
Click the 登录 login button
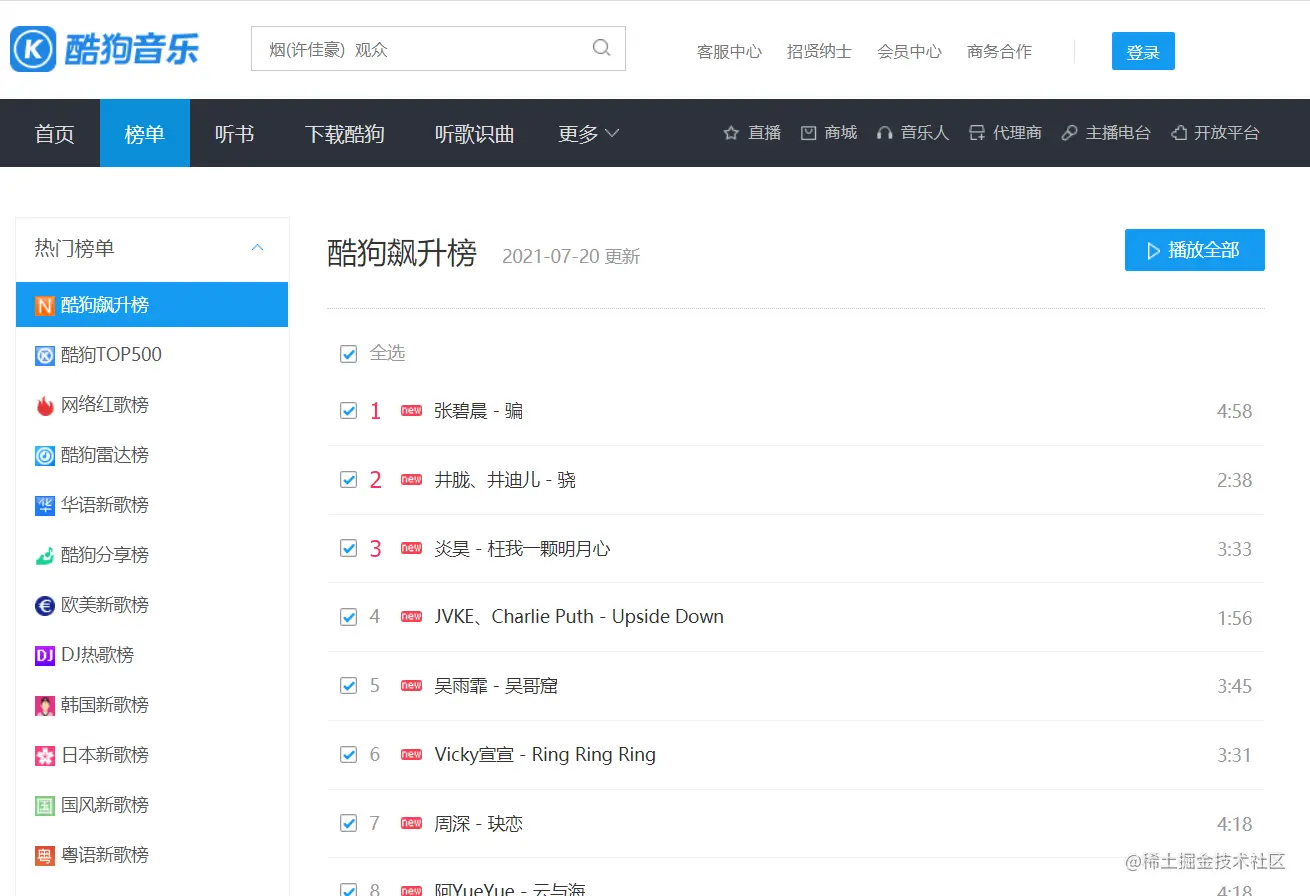coord(1143,51)
